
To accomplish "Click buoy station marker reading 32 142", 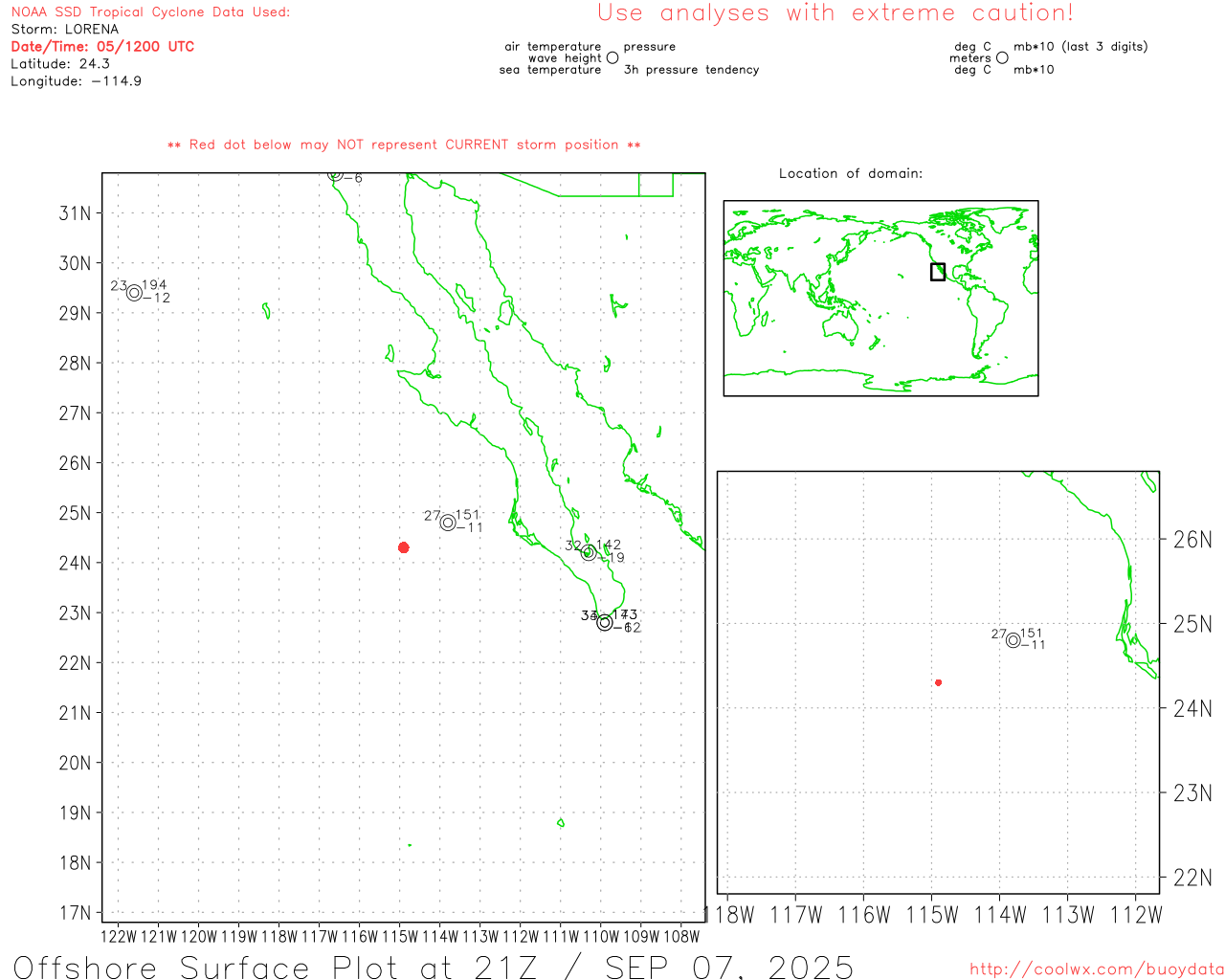I will 589,553.
